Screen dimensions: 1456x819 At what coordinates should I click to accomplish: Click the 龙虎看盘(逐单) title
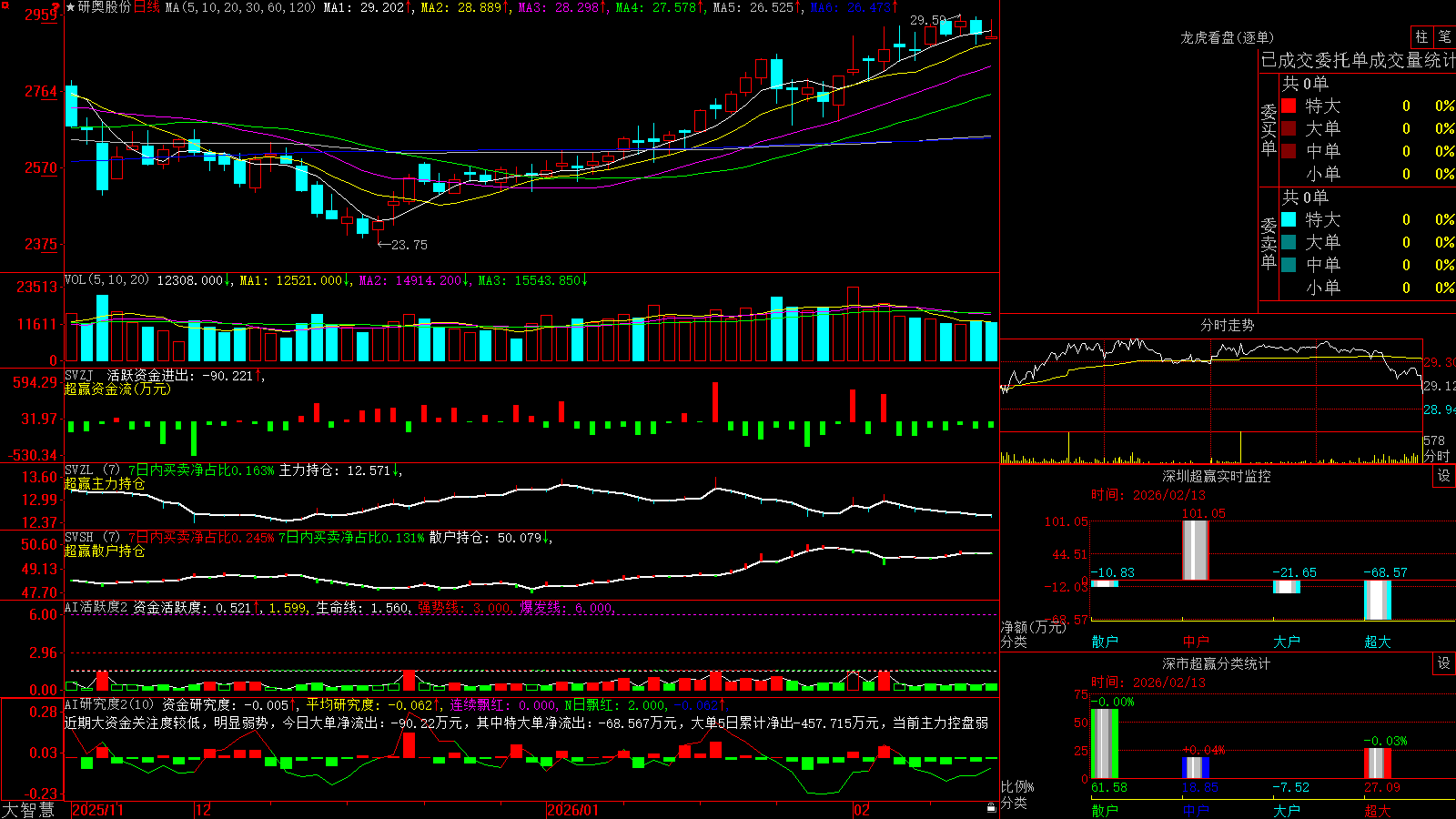coord(1228,37)
